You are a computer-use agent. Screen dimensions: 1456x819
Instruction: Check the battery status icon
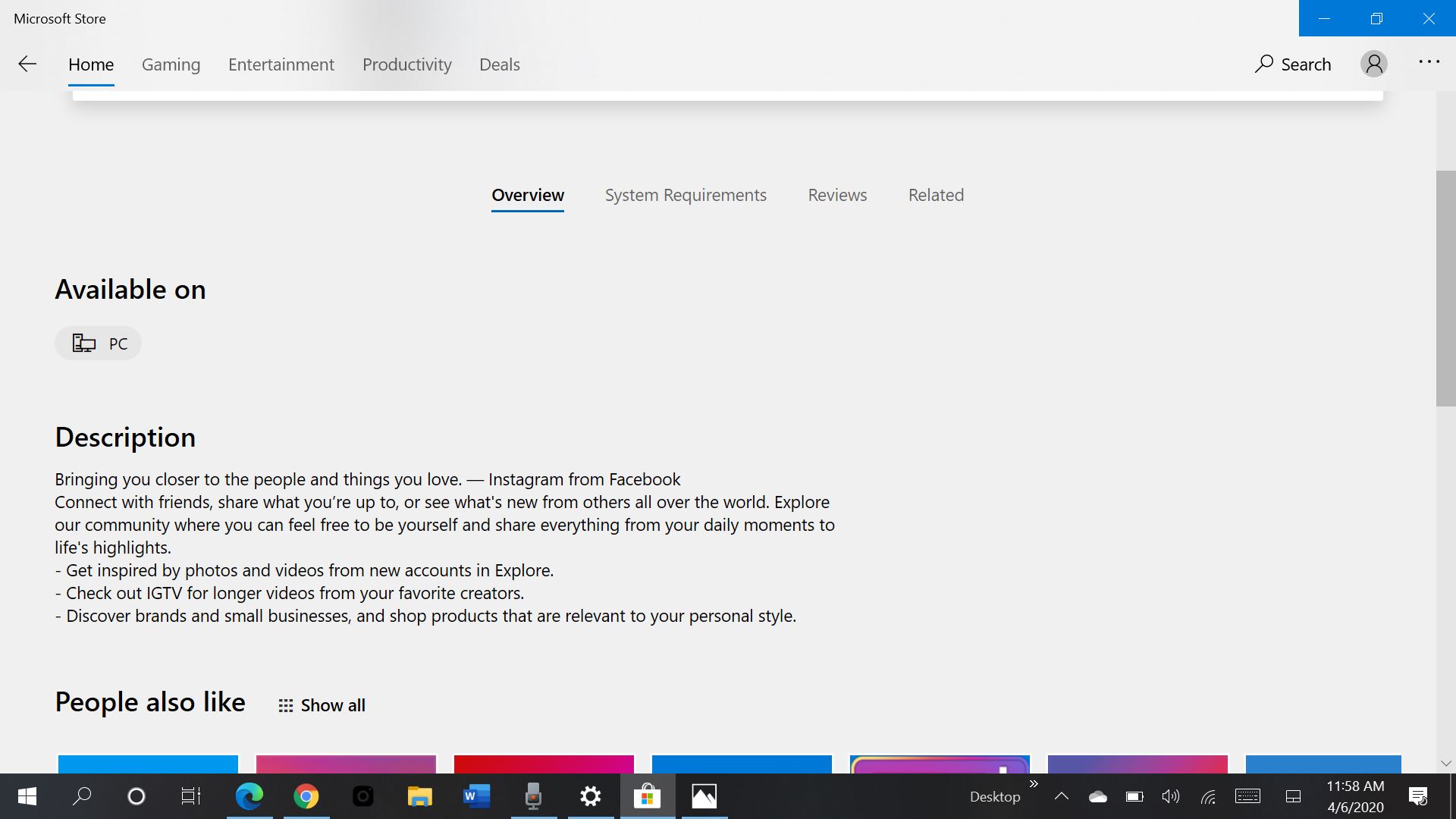pos(1134,796)
